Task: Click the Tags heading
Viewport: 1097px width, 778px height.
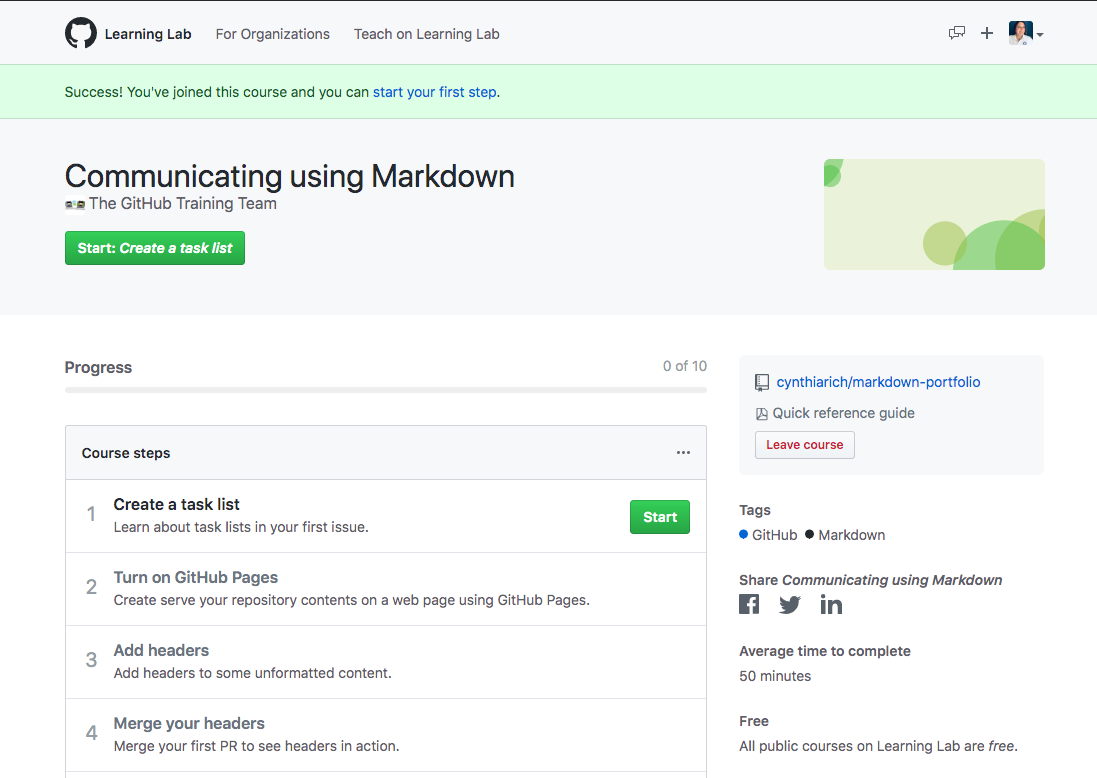Action: [x=755, y=510]
